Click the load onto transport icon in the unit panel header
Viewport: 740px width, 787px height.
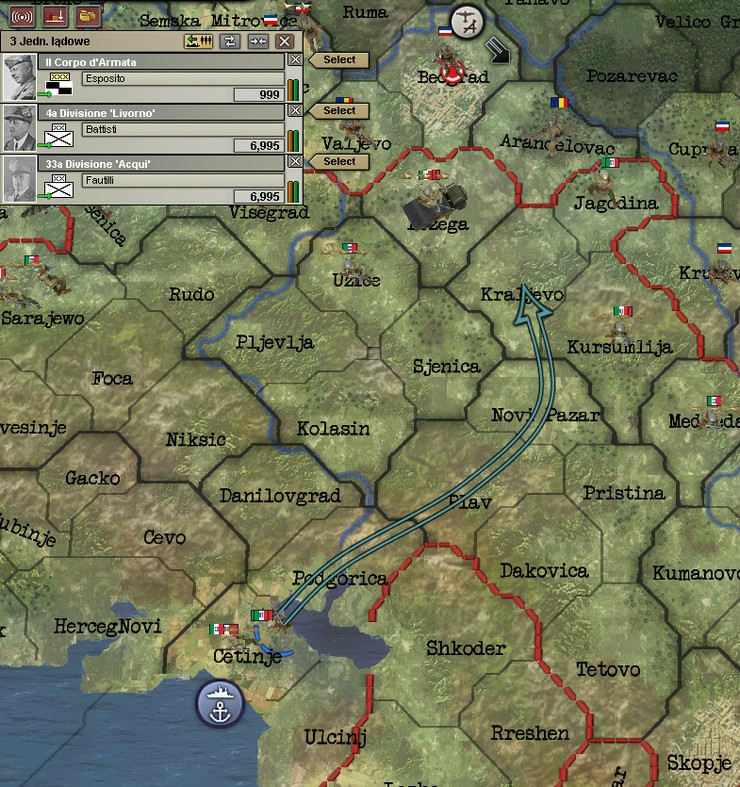click(x=199, y=41)
